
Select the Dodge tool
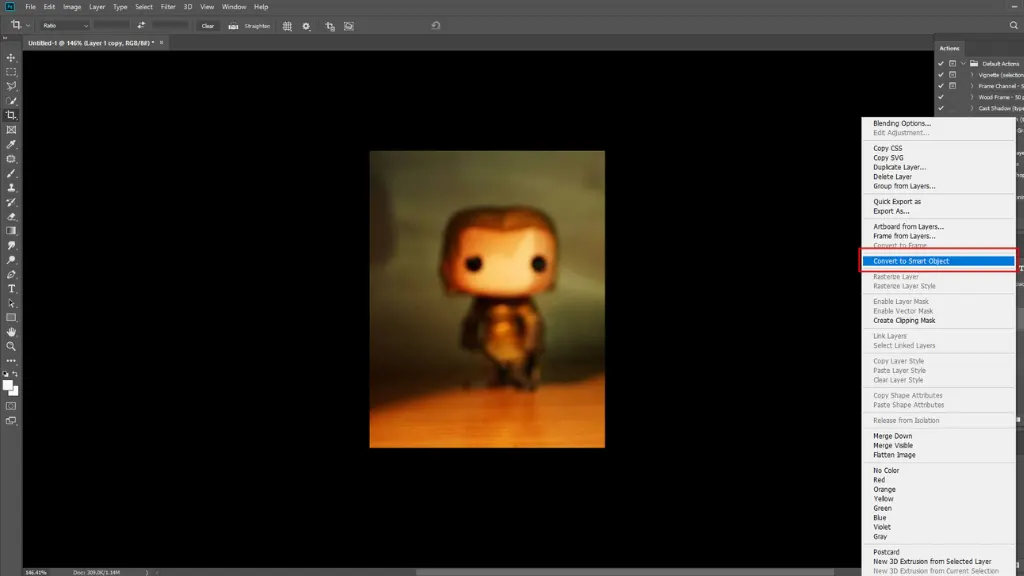pos(11,260)
